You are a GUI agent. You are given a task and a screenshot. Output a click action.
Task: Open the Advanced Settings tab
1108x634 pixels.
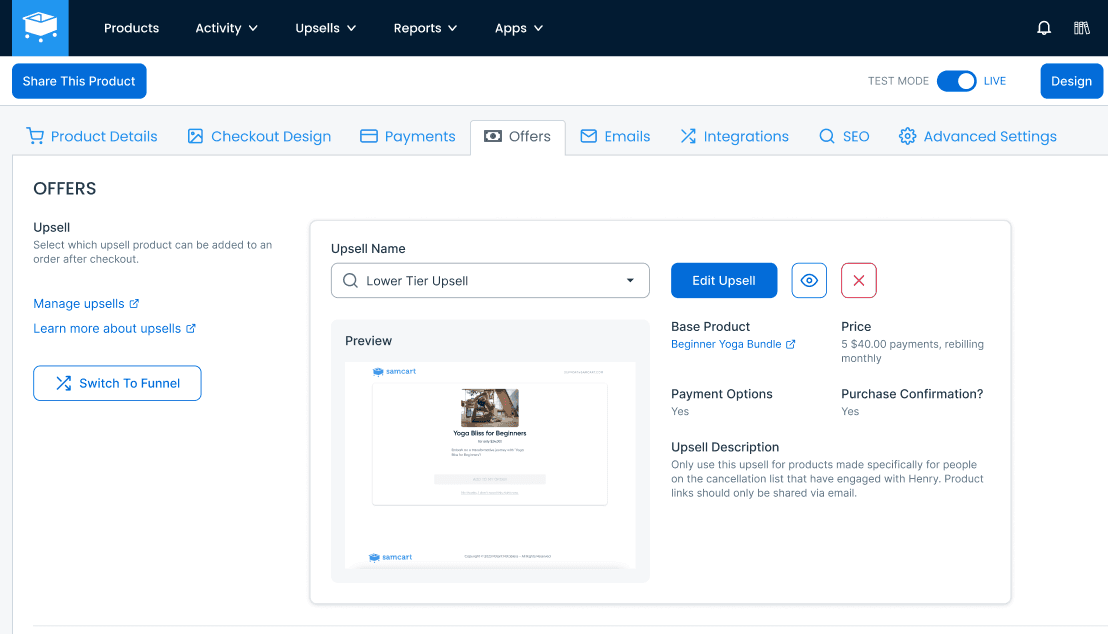pyautogui.click(x=977, y=136)
